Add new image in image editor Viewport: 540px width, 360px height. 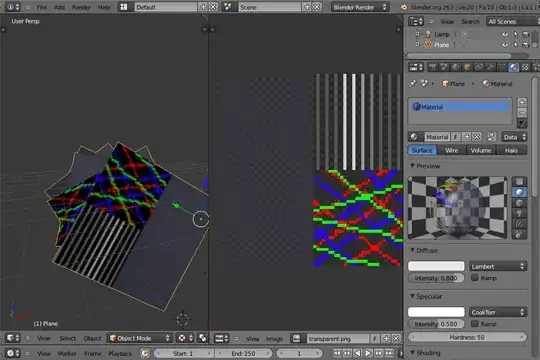click(x=386, y=339)
